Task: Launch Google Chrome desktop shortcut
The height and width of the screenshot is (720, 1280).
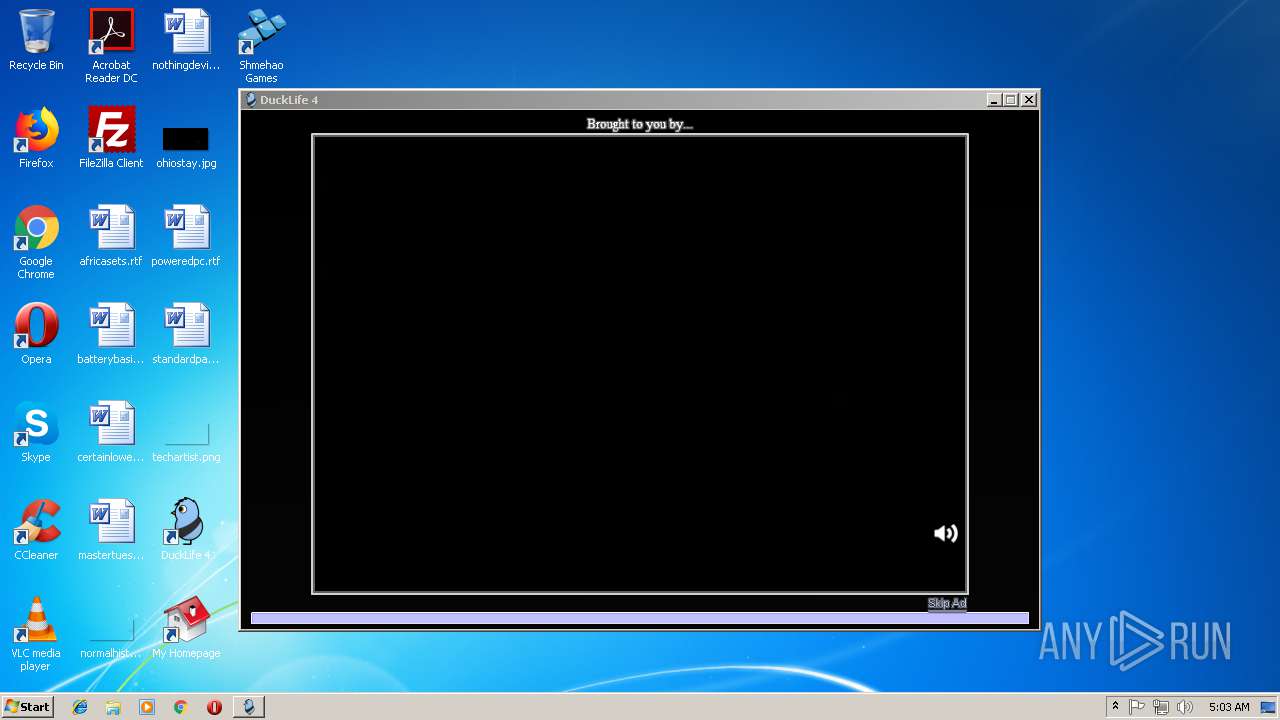Action: coord(36,242)
